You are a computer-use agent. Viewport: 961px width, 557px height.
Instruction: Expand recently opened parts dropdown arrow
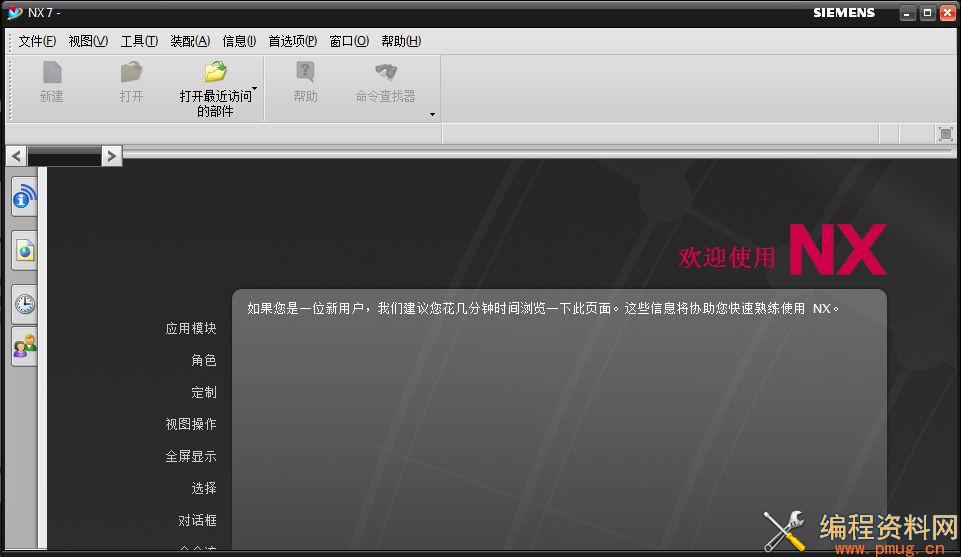coord(254,89)
